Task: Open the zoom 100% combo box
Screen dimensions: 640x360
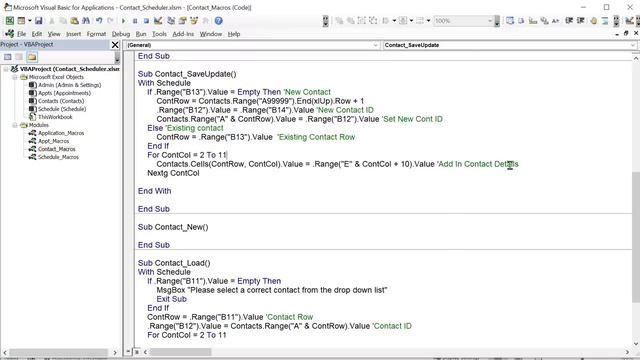Action: click(x=463, y=21)
